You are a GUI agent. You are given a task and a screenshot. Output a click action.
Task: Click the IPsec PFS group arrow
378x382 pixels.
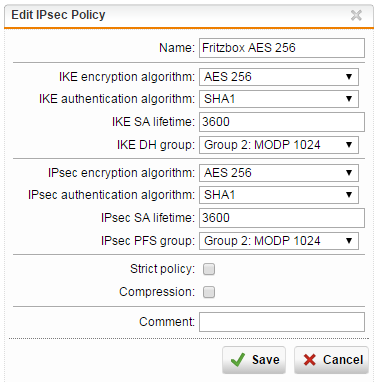coord(349,241)
